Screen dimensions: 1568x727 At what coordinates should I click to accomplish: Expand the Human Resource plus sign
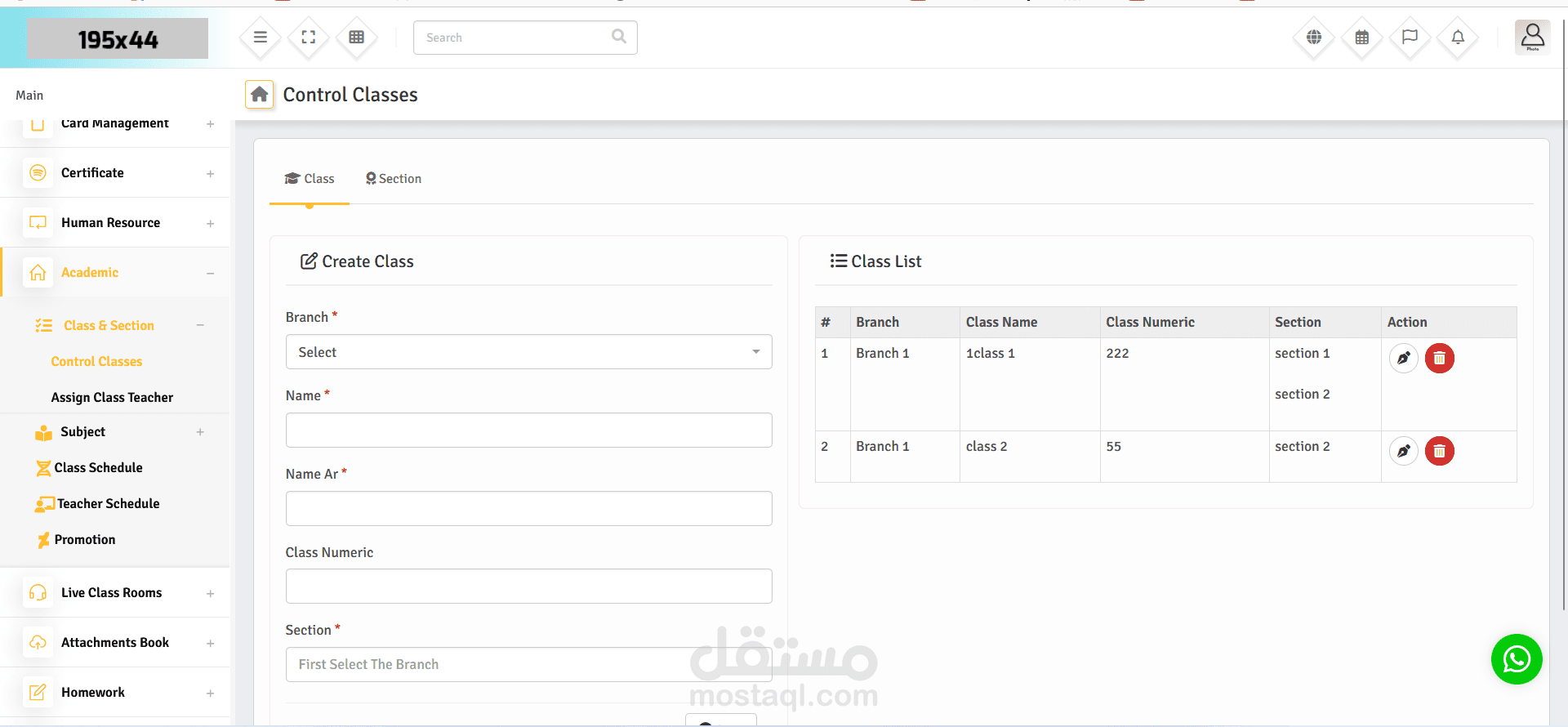click(x=211, y=224)
